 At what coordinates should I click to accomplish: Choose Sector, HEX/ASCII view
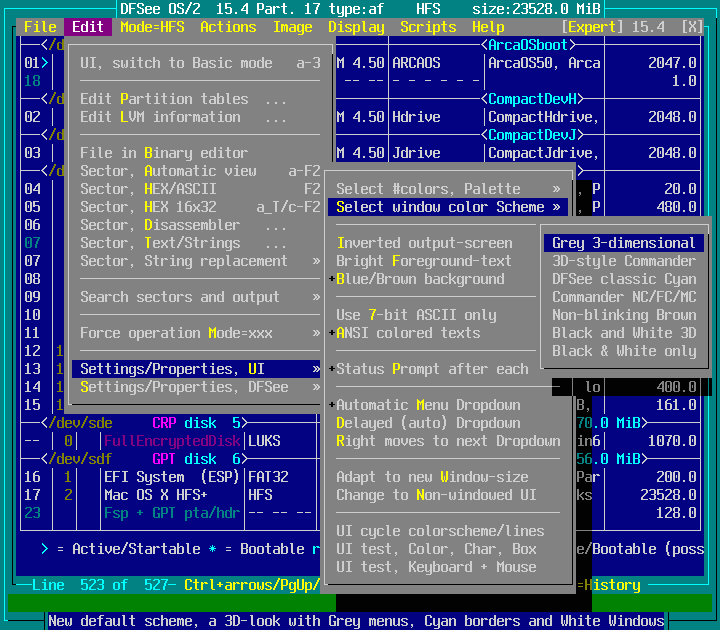tap(196, 189)
